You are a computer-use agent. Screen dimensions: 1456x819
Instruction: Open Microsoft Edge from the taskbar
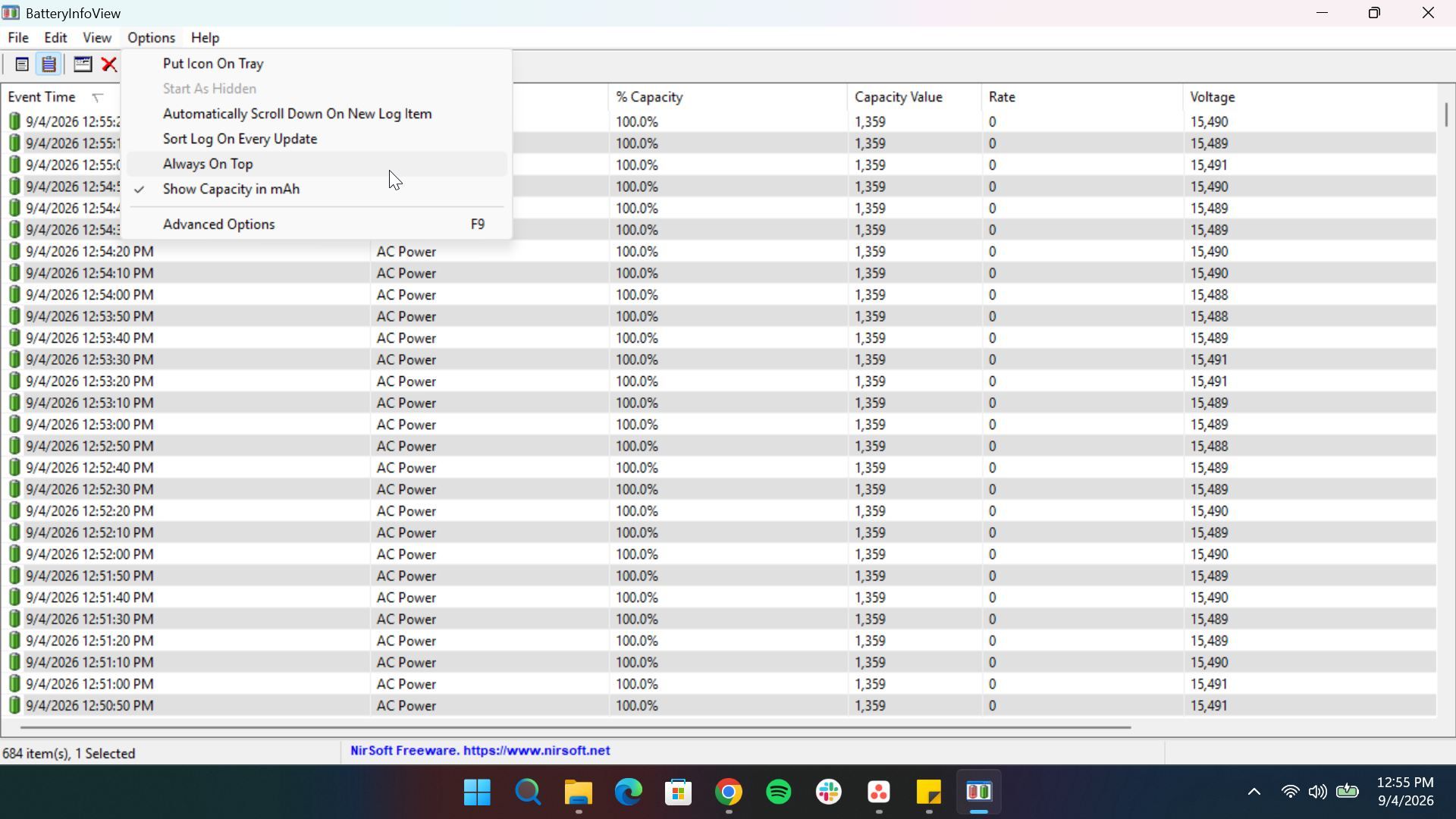[x=628, y=793]
